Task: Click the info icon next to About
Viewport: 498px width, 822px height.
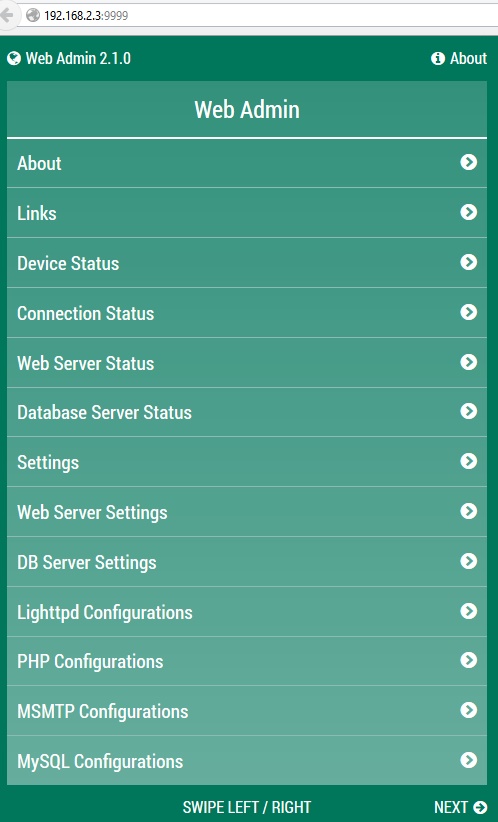Action: coord(438,58)
